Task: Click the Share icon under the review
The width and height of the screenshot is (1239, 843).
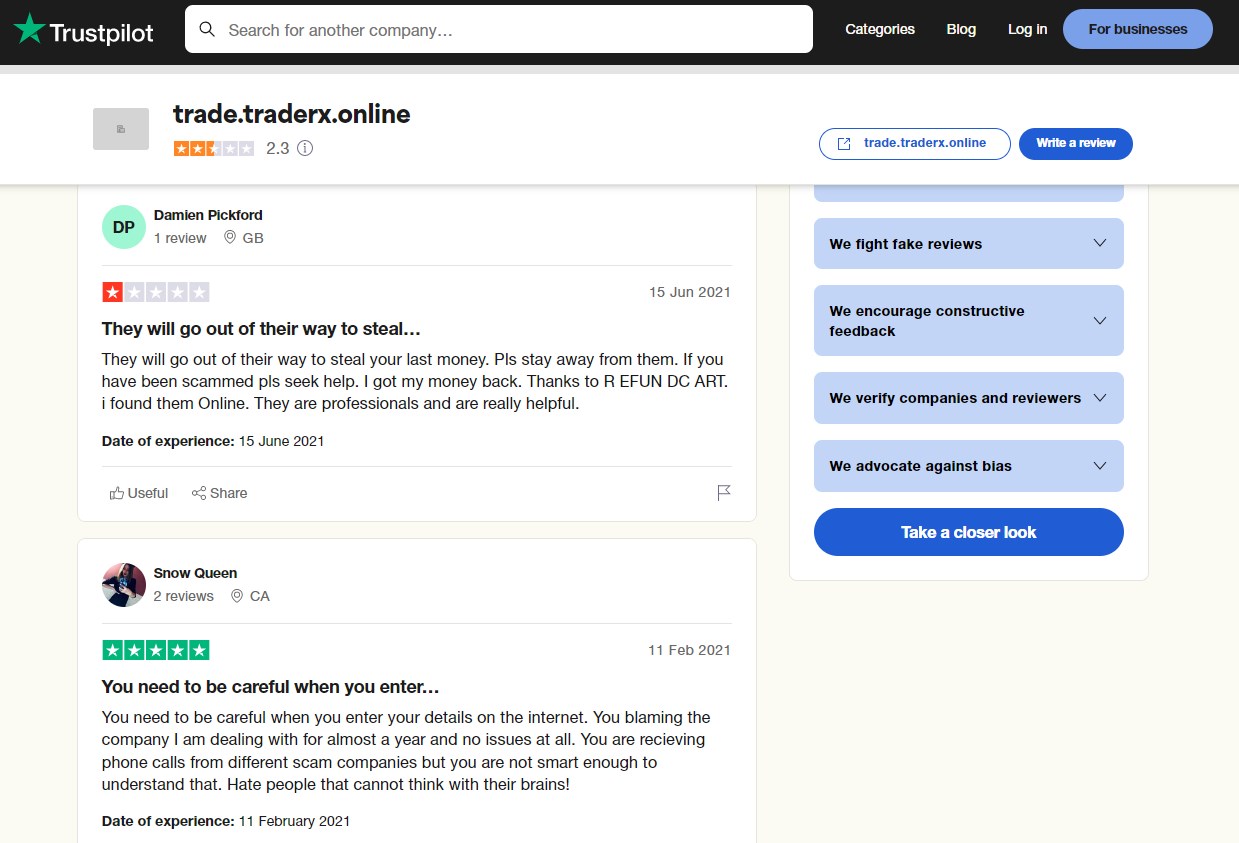Action: 199,492
